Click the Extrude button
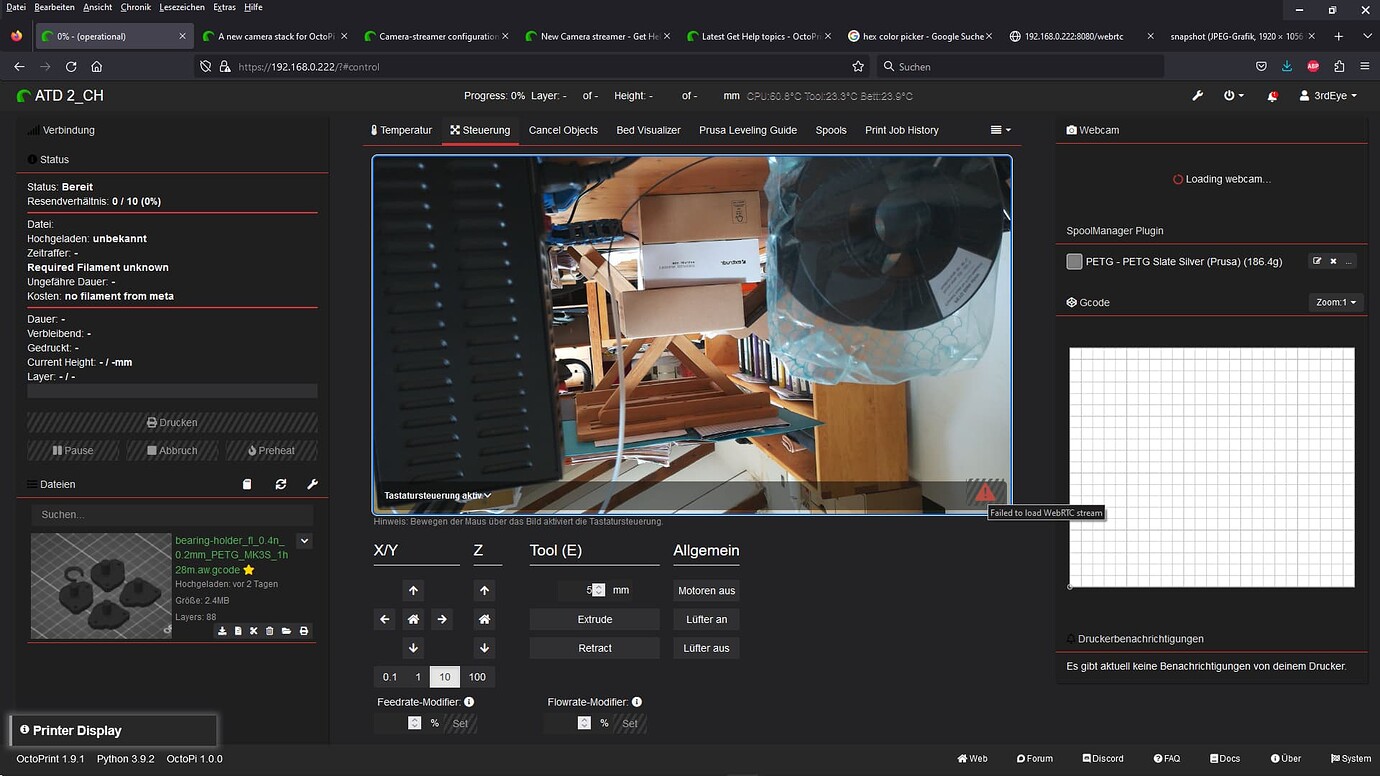 (x=594, y=619)
